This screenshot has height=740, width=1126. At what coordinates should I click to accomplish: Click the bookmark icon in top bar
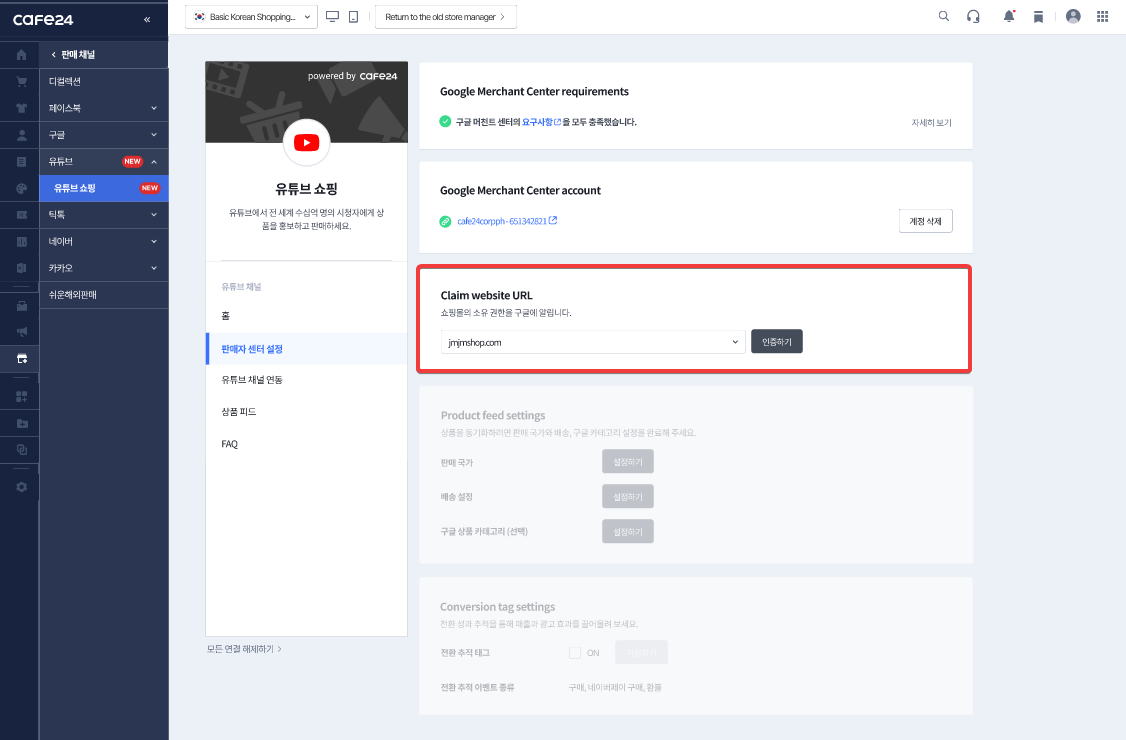pos(1038,17)
